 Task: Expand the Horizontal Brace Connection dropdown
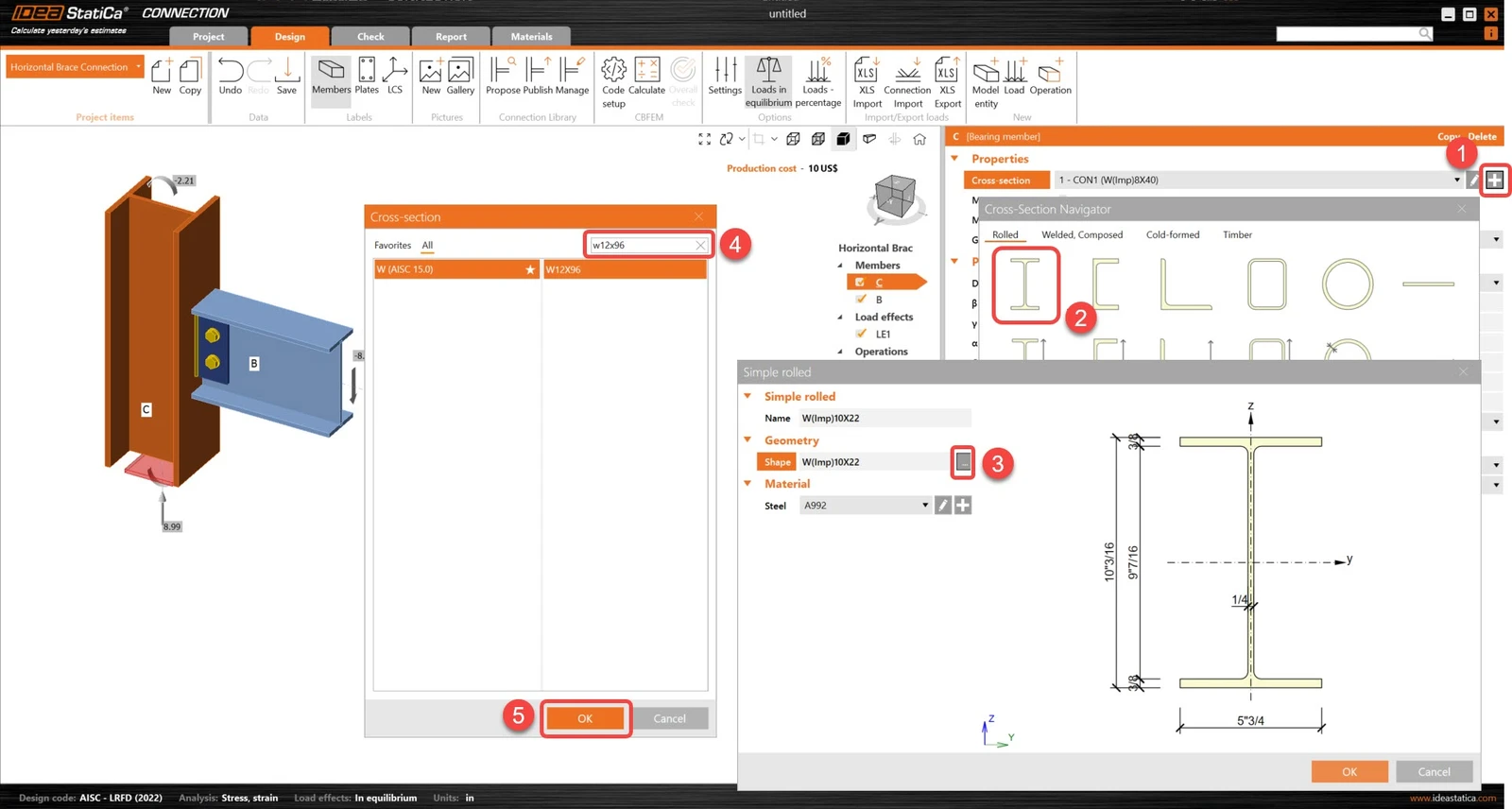click(139, 67)
